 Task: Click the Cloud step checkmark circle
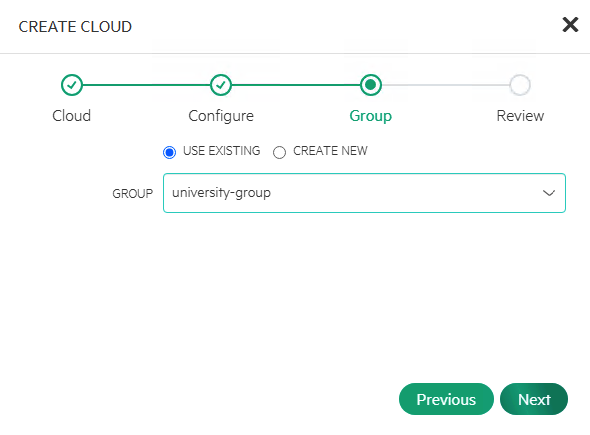click(71, 85)
